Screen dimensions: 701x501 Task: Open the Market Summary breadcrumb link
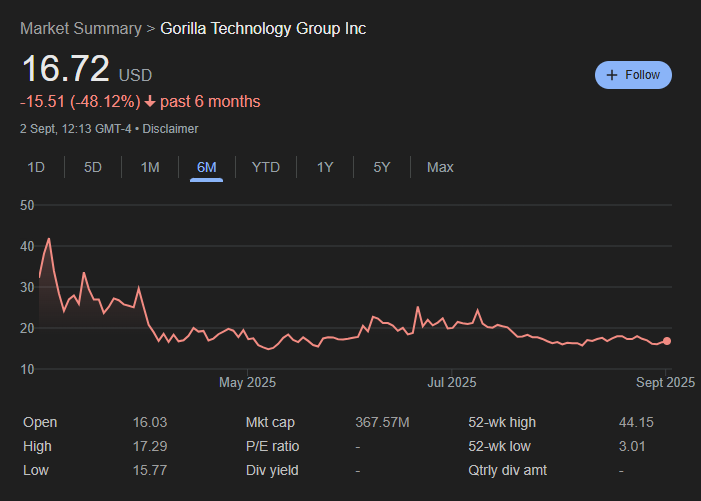(x=81, y=29)
